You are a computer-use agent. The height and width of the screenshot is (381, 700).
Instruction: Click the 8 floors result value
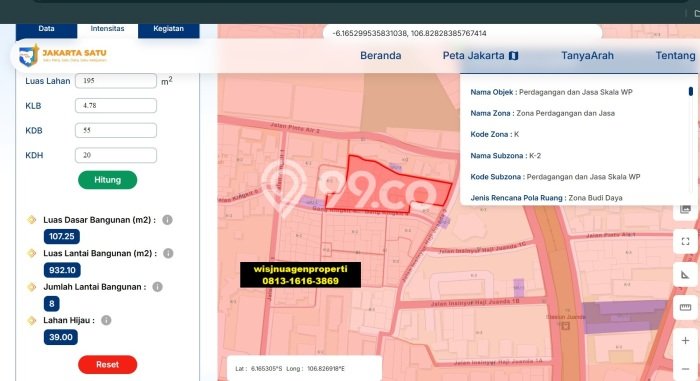52,304
